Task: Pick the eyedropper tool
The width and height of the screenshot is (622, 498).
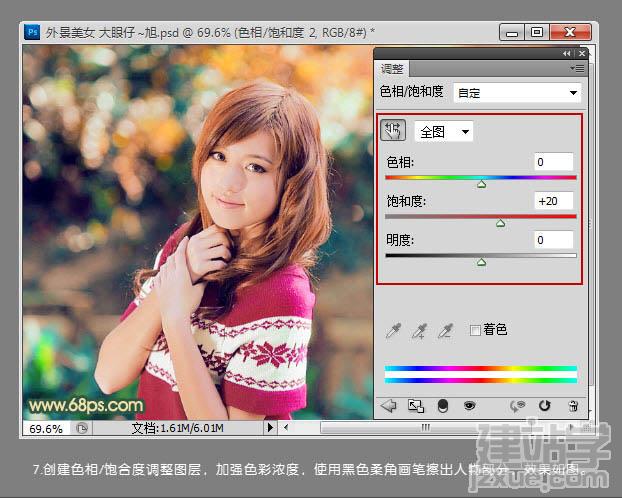Action: pos(393,331)
